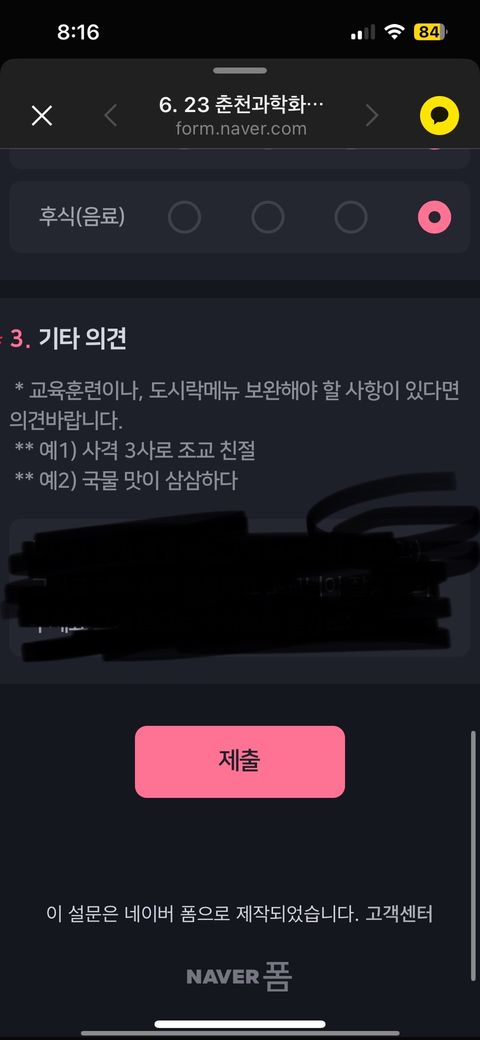The height and width of the screenshot is (1040, 480).
Task: Select second radio option for 후식(음료)
Action: 268,217
